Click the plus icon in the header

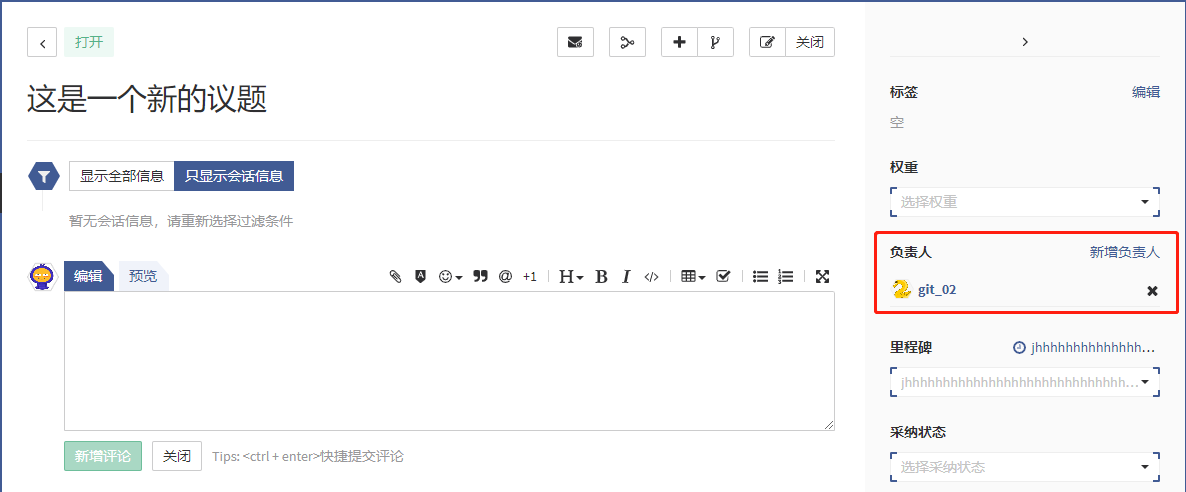click(679, 42)
